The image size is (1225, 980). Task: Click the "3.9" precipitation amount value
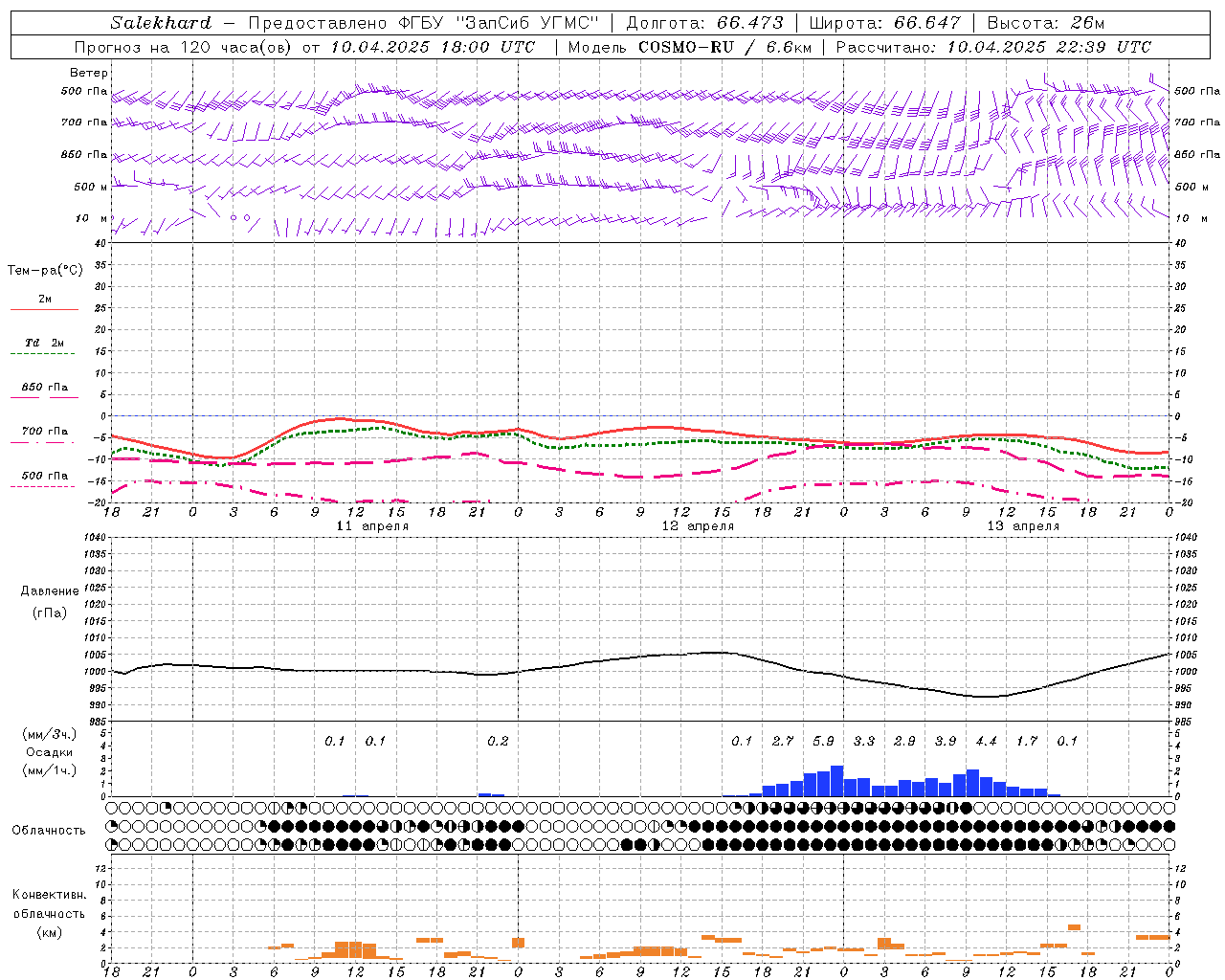[x=946, y=741]
